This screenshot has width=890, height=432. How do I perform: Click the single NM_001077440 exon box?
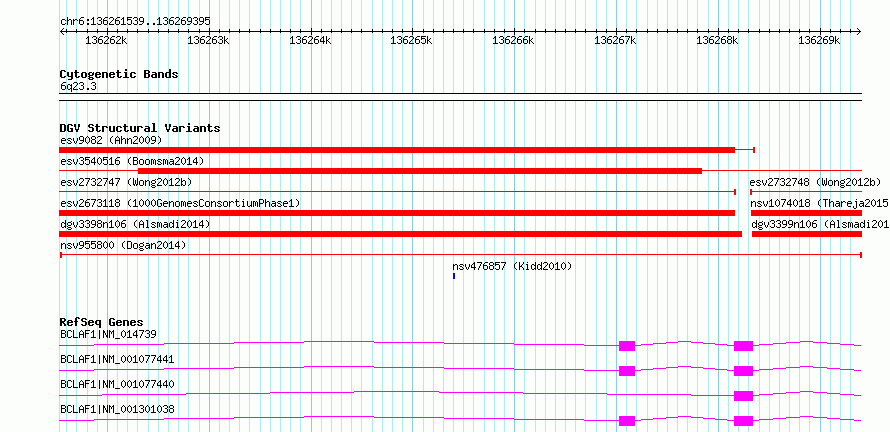[743, 396]
